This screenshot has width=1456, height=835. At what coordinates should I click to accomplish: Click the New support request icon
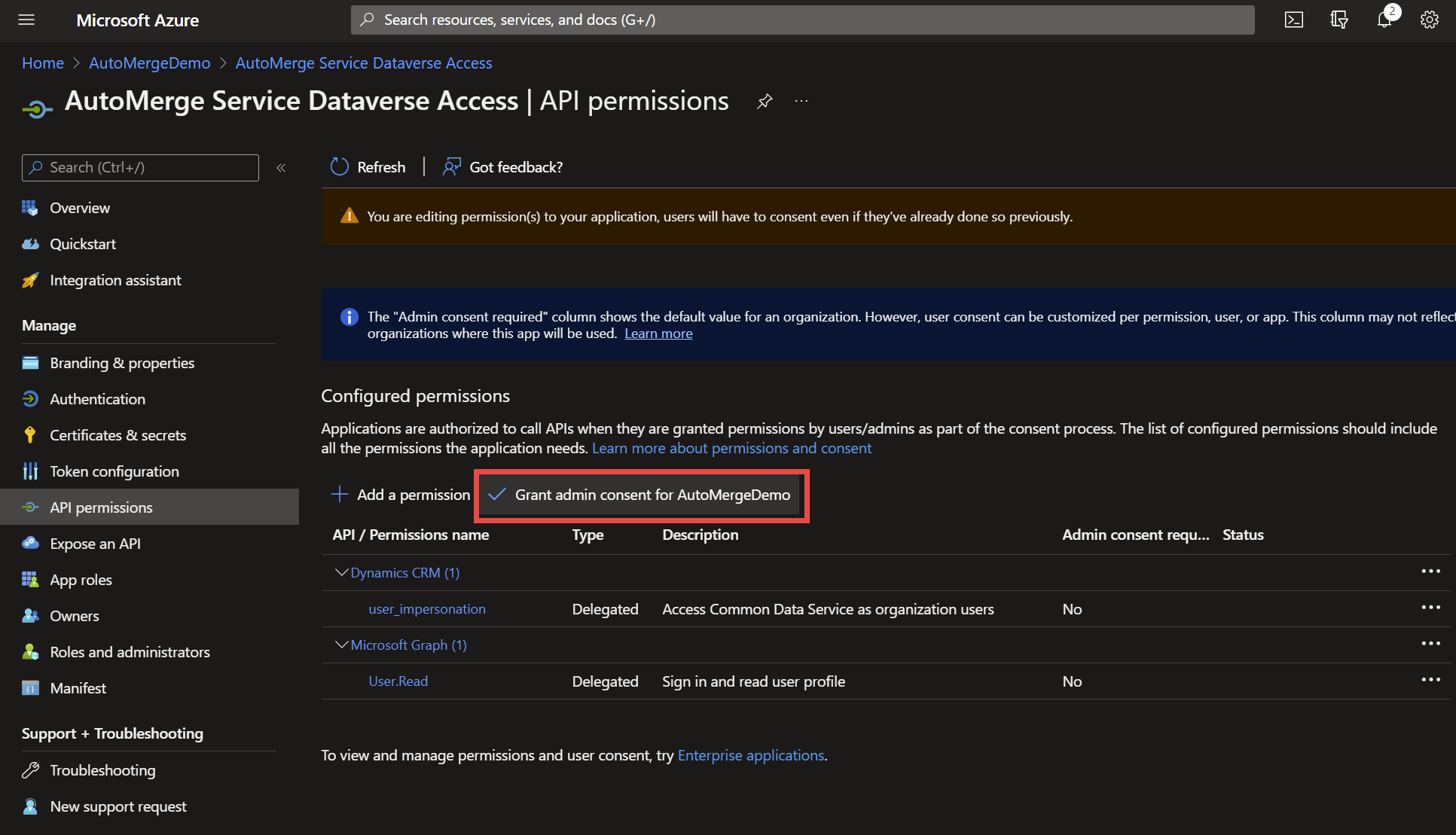tap(30, 806)
